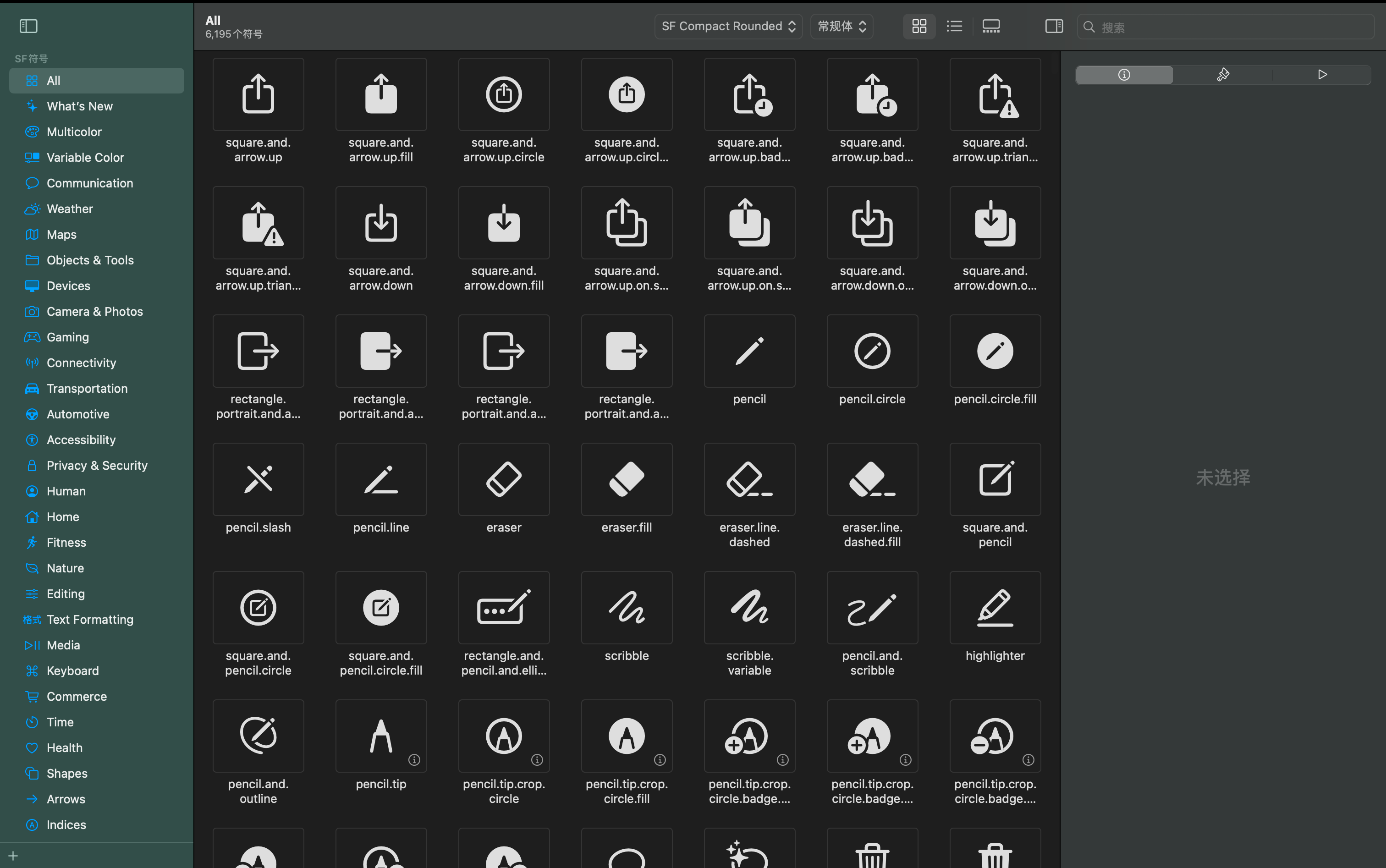Open the Text Formatting category
1386x868 pixels.
point(96,620)
